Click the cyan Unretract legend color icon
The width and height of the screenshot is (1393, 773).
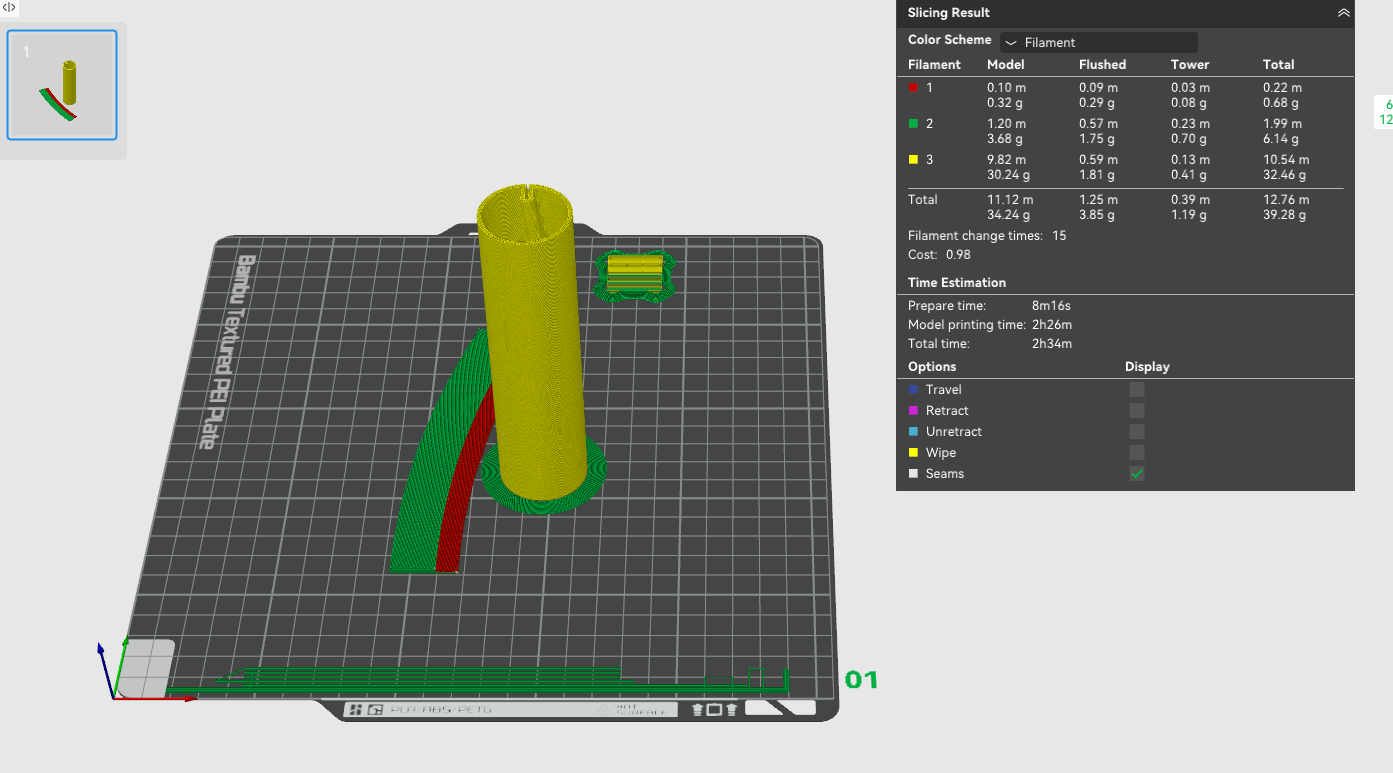point(913,432)
